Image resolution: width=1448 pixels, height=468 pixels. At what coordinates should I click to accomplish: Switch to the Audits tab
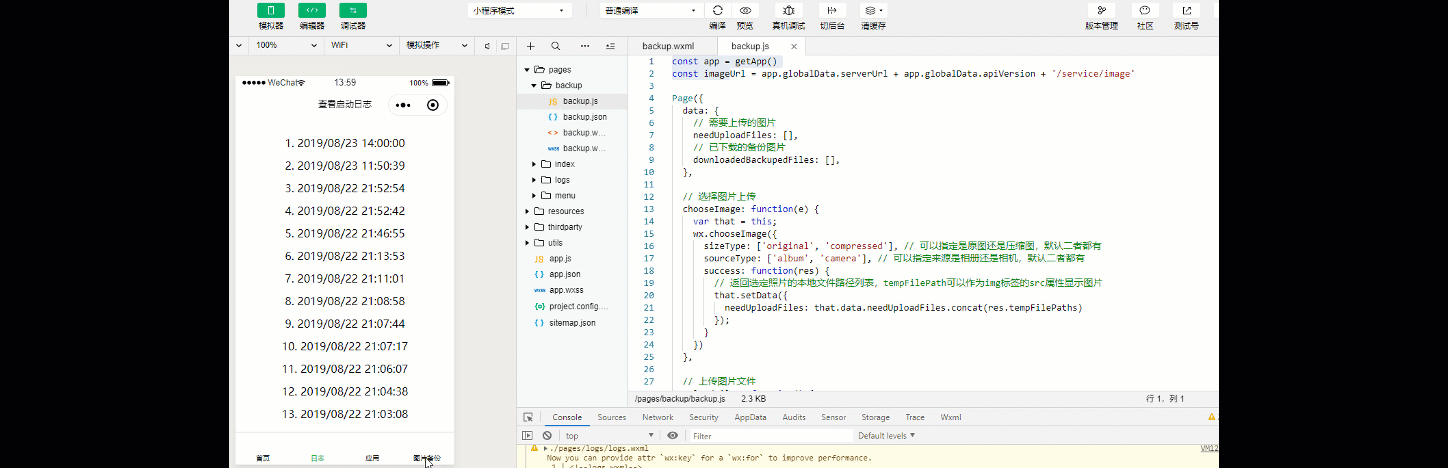coord(794,417)
